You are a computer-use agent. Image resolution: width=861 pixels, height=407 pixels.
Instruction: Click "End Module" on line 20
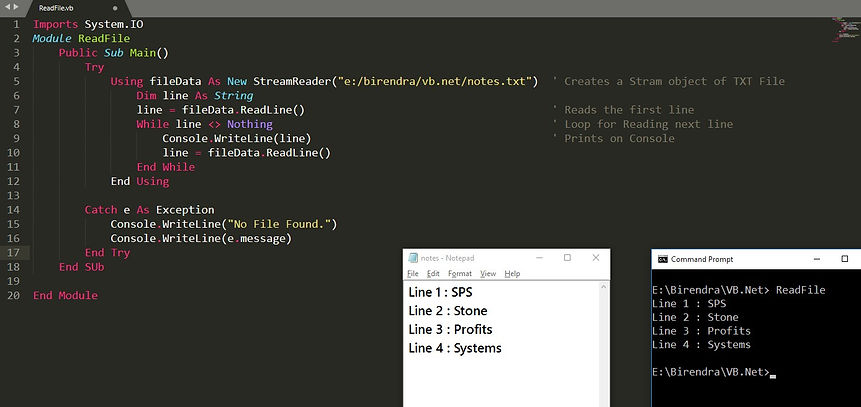click(x=65, y=296)
